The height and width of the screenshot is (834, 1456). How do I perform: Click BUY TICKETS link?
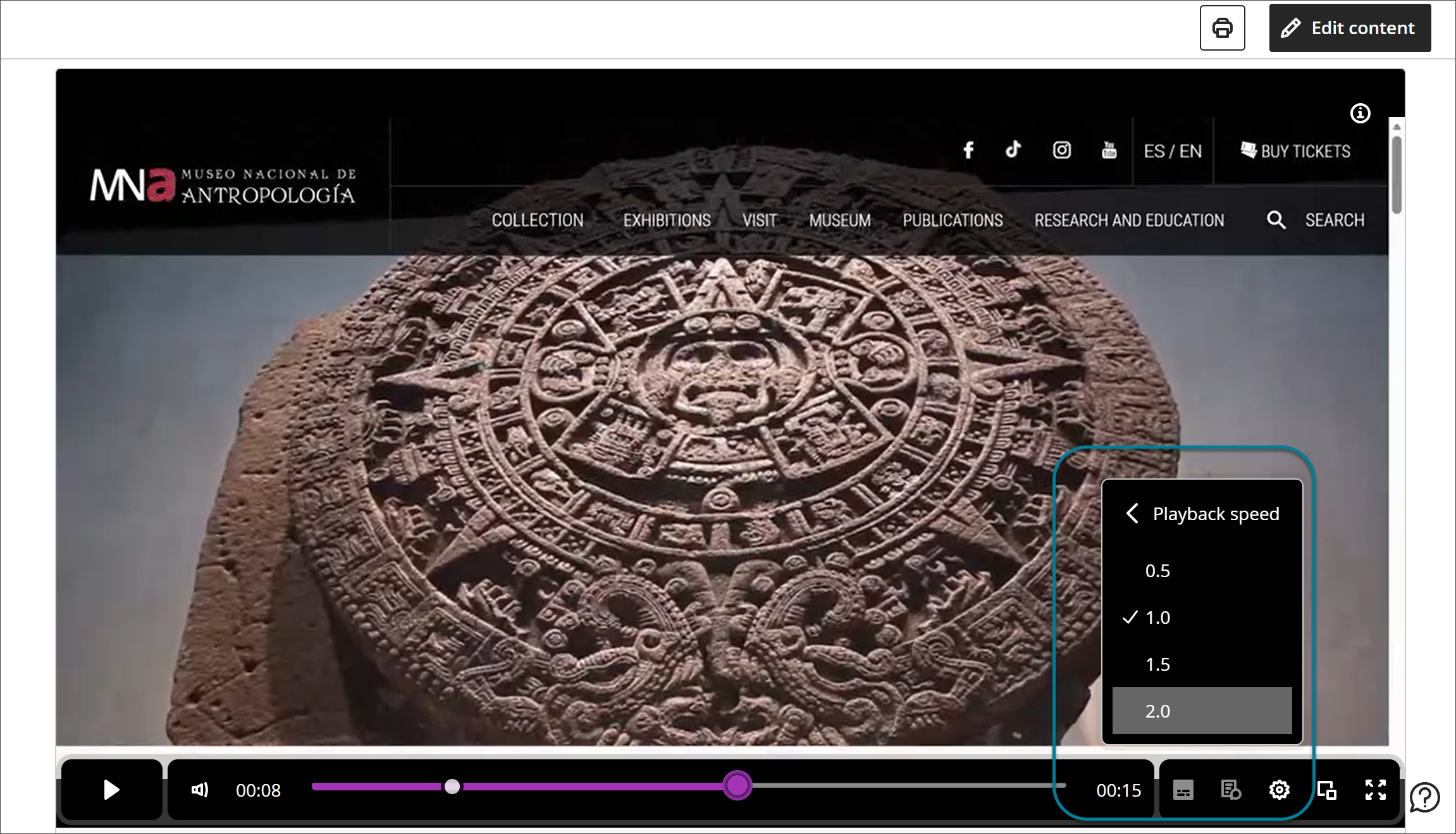[x=1294, y=151]
